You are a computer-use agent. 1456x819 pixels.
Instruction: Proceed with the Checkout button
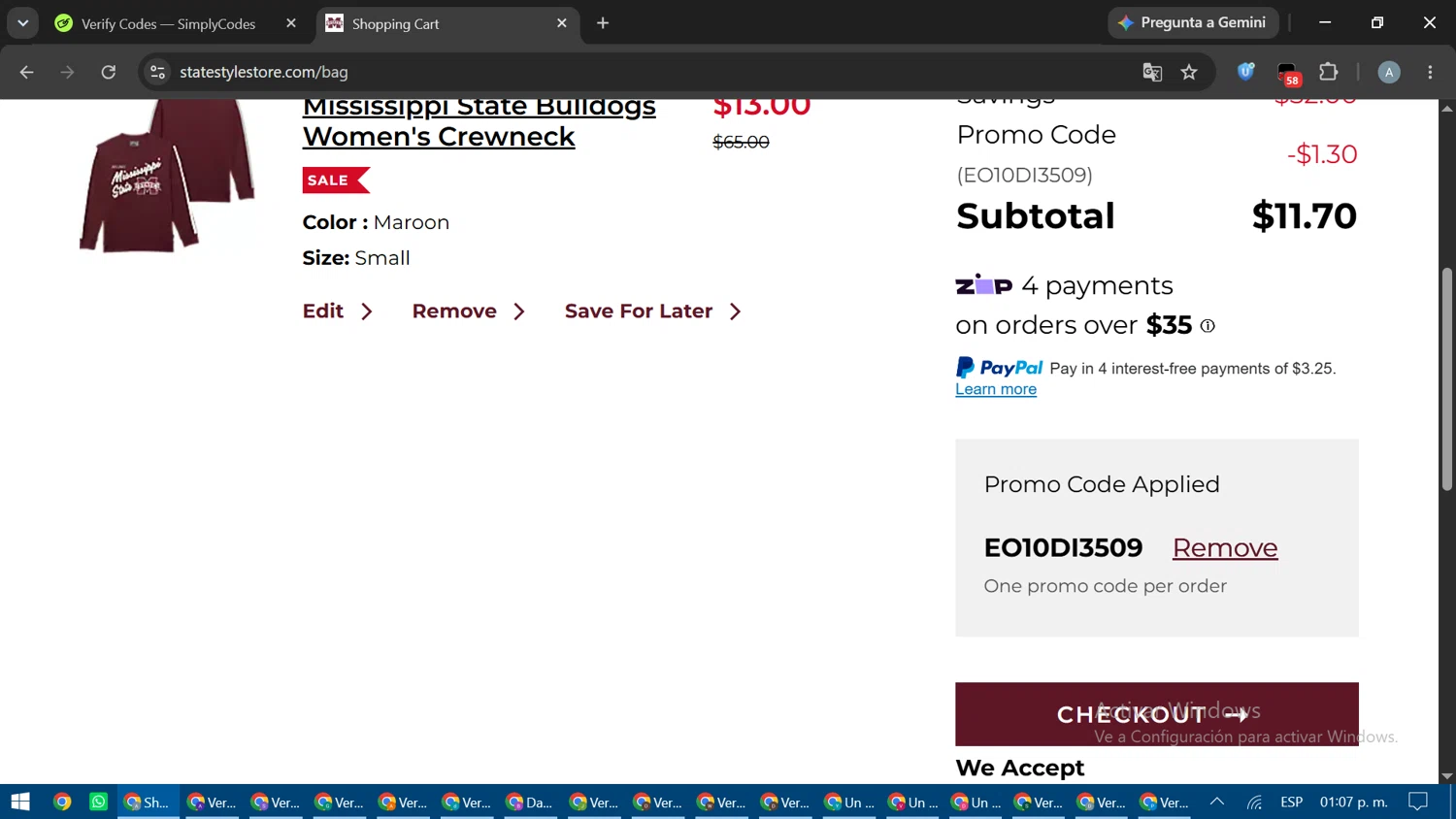point(1157,714)
